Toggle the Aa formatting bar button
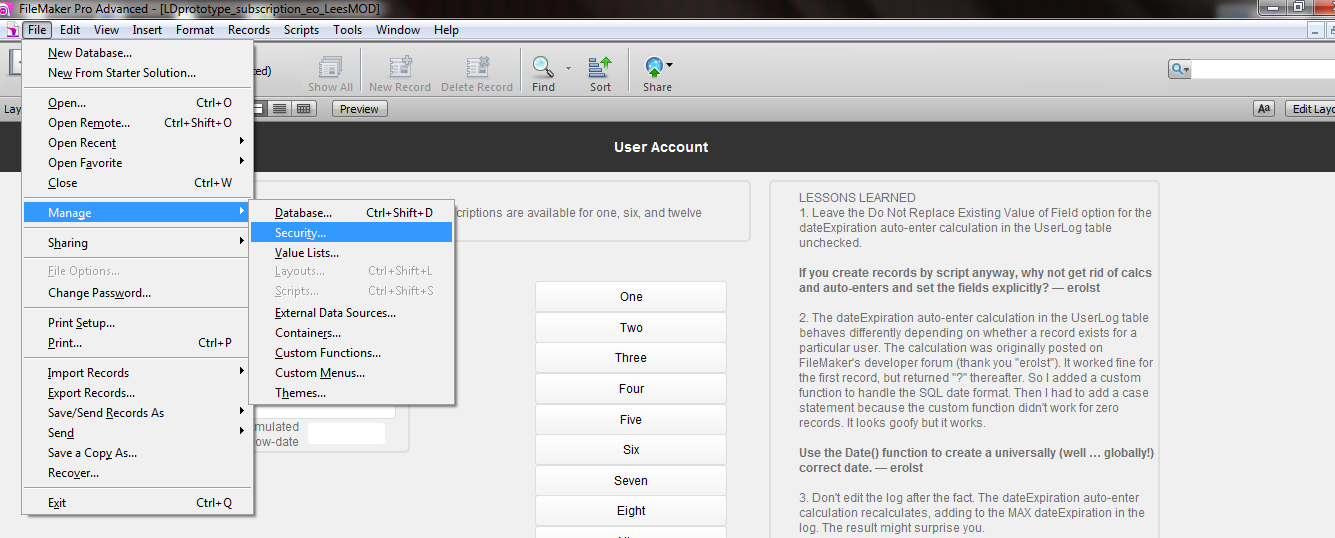The width and height of the screenshot is (1335, 538). pyautogui.click(x=1264, y=109)
